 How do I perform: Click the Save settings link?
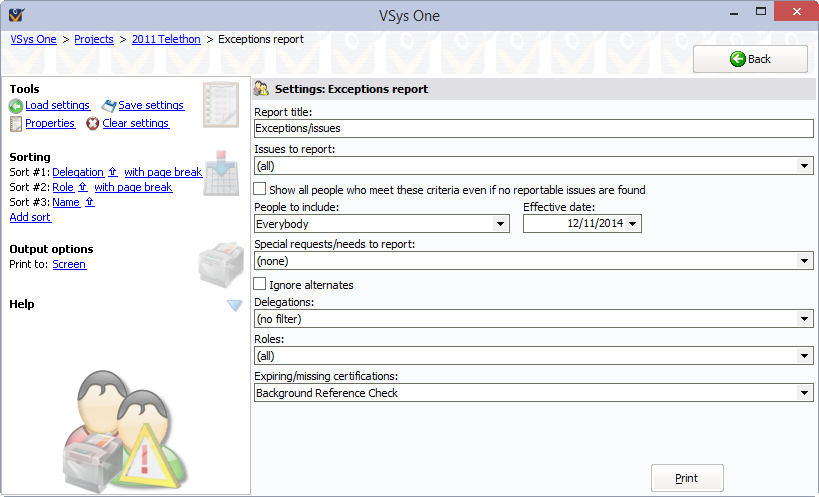(x=151, y=105)
